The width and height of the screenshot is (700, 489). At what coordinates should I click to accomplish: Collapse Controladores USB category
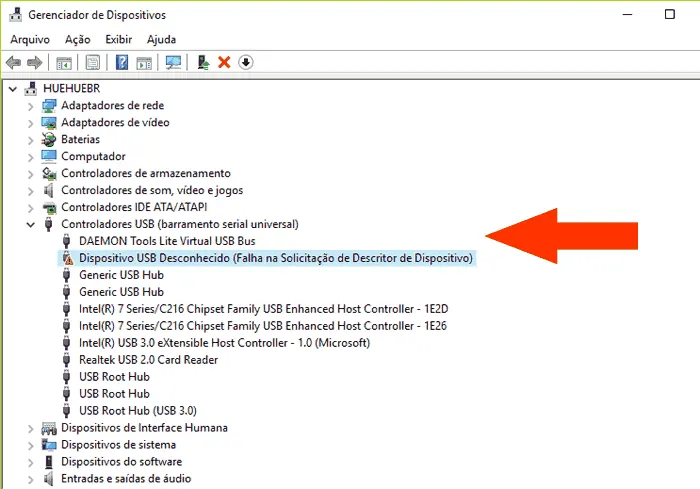30,225
